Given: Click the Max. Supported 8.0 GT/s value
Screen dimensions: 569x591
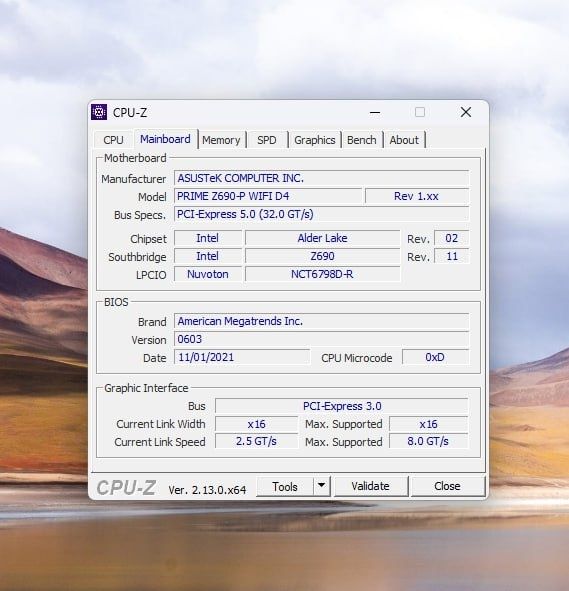Looking at the screenshot, I should click(x=428, y=441).
